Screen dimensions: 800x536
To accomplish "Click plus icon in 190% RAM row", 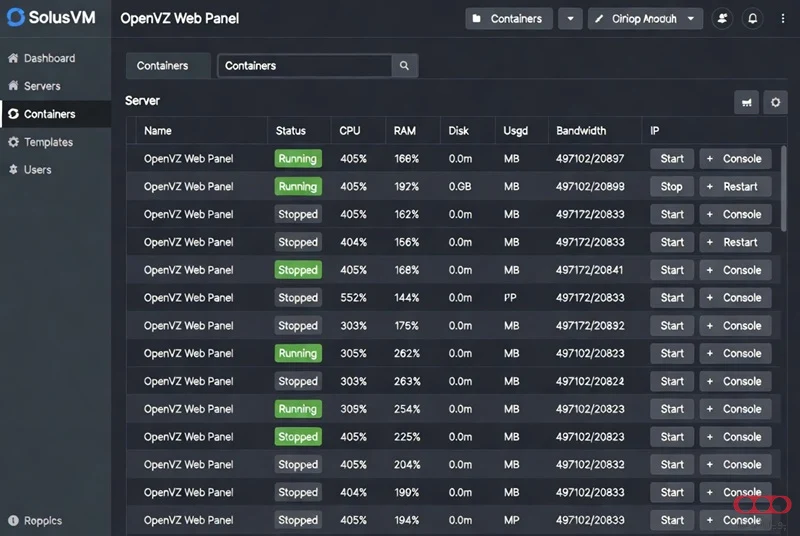I will [710, 493].
